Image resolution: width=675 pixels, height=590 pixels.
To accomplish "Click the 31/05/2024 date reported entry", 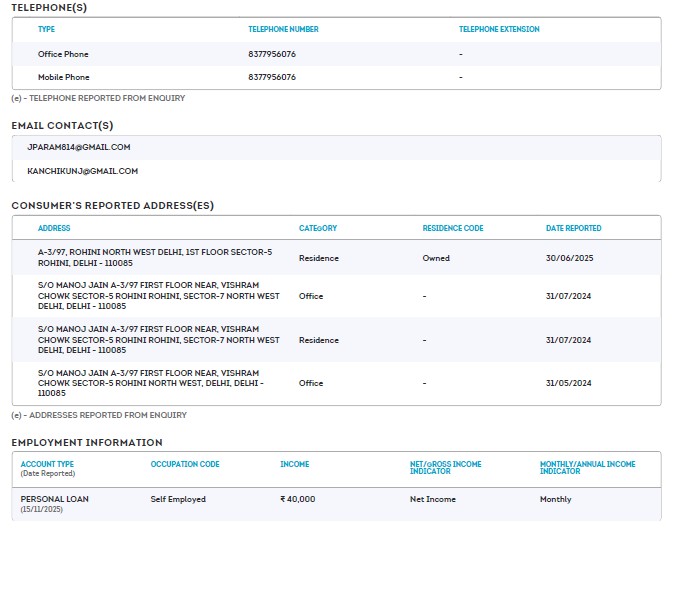I will 568,383.
